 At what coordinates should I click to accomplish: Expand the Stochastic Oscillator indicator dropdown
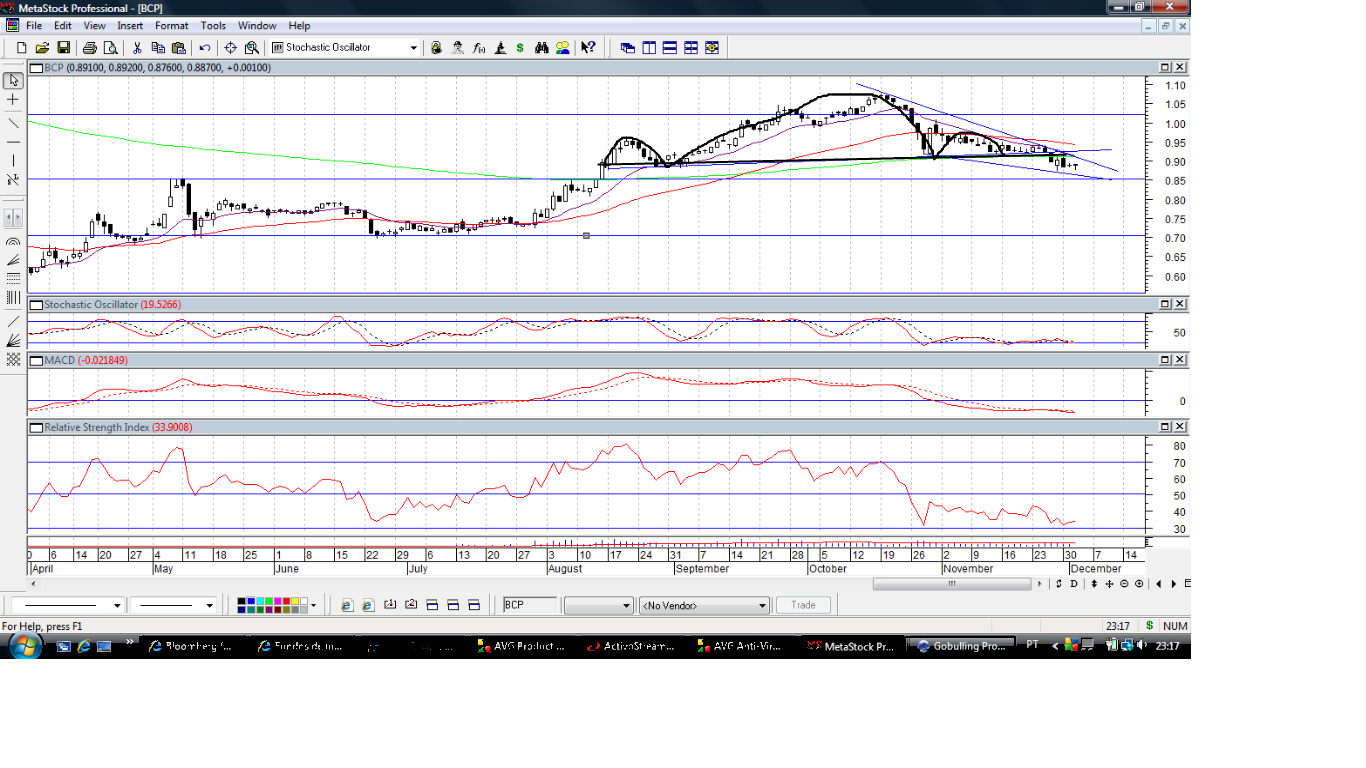point(413,47)
